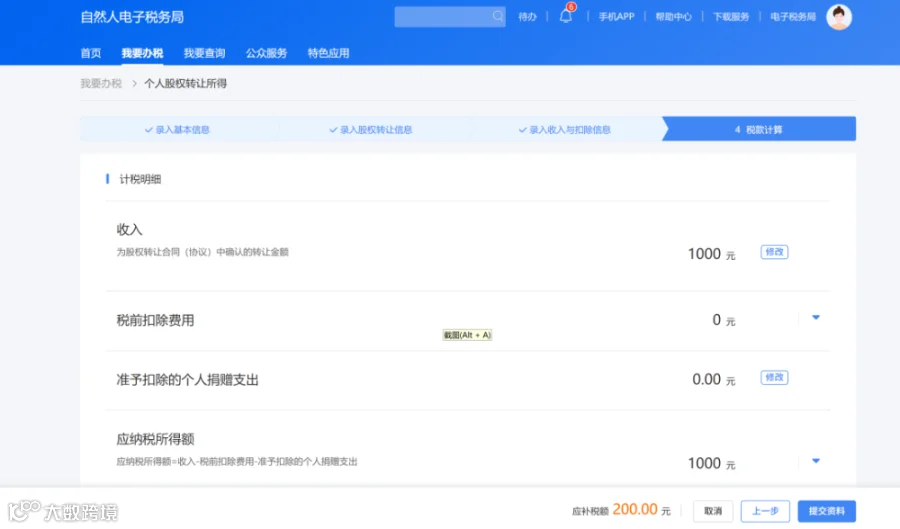Viewport: 900px width, 529px height.
Task: Click the 收入 value 1000 元
Action: (711, 254)
